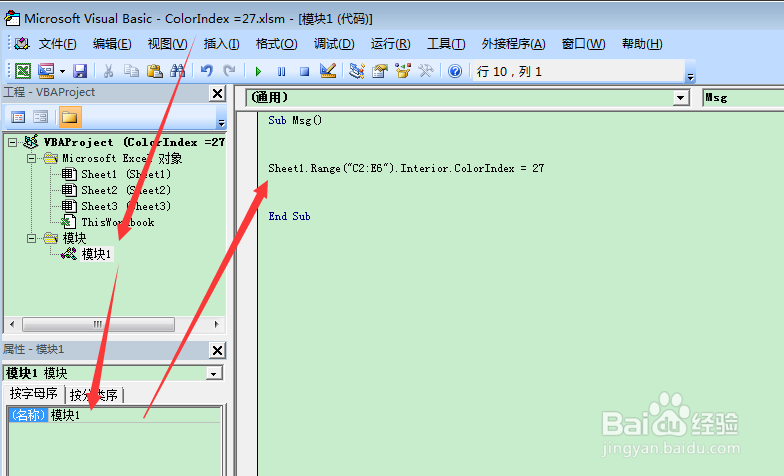The width and height of the screenshot is (784, 476).
Task: Open the 调试(D) menu
Action: 334,44
